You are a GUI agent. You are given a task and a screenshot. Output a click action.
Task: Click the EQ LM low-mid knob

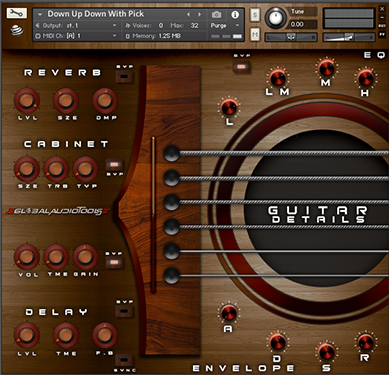coord(278,78)
